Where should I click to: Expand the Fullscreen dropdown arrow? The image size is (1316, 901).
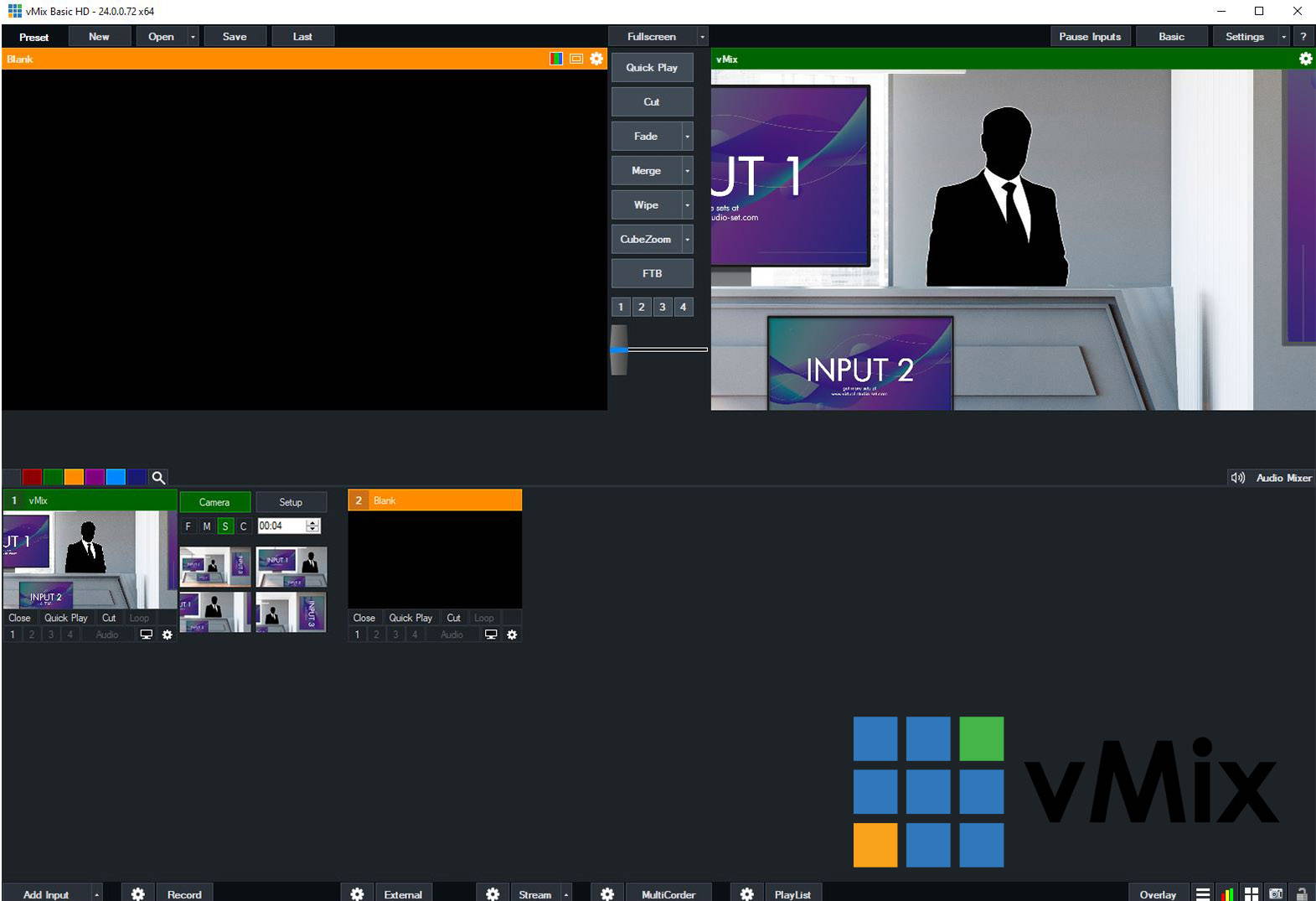702,37
